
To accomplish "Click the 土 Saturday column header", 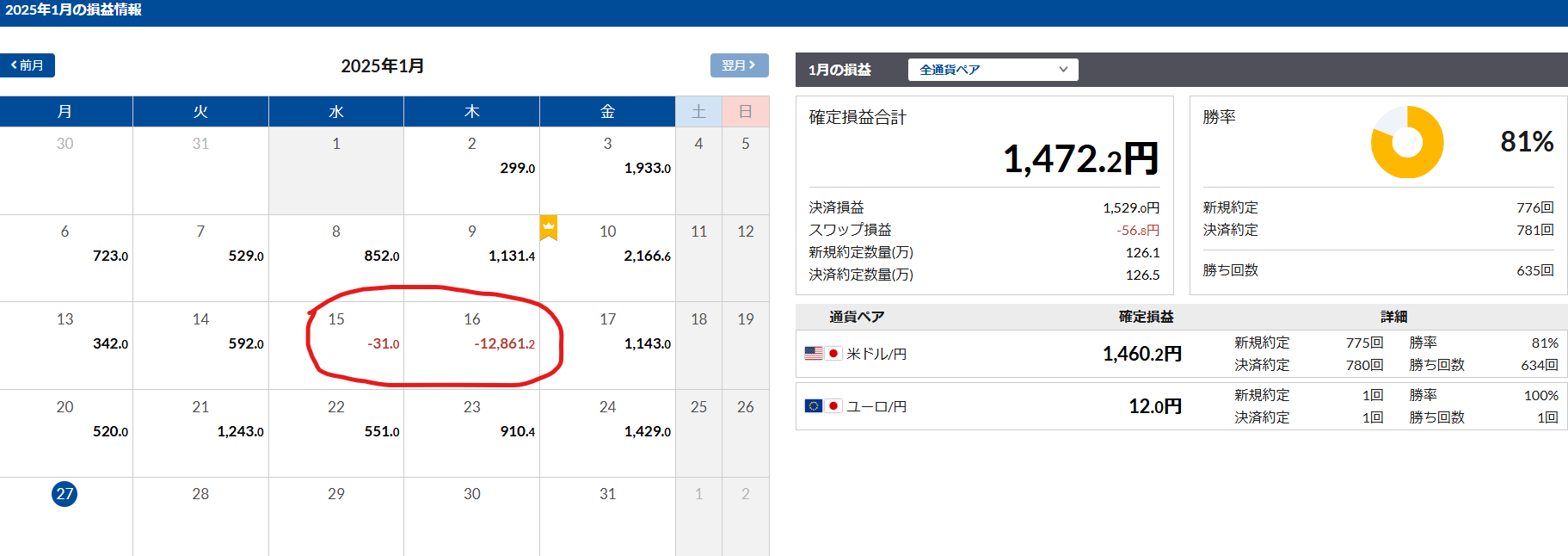I will (698, 112).
